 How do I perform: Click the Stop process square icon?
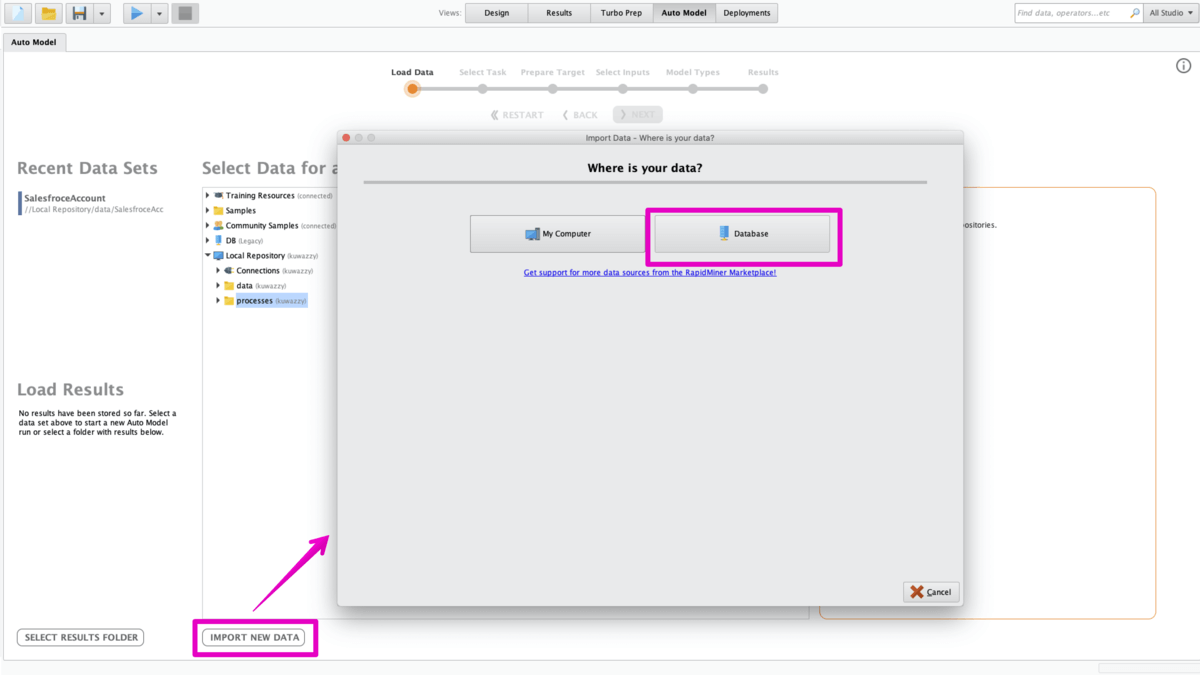pos(185,13)
